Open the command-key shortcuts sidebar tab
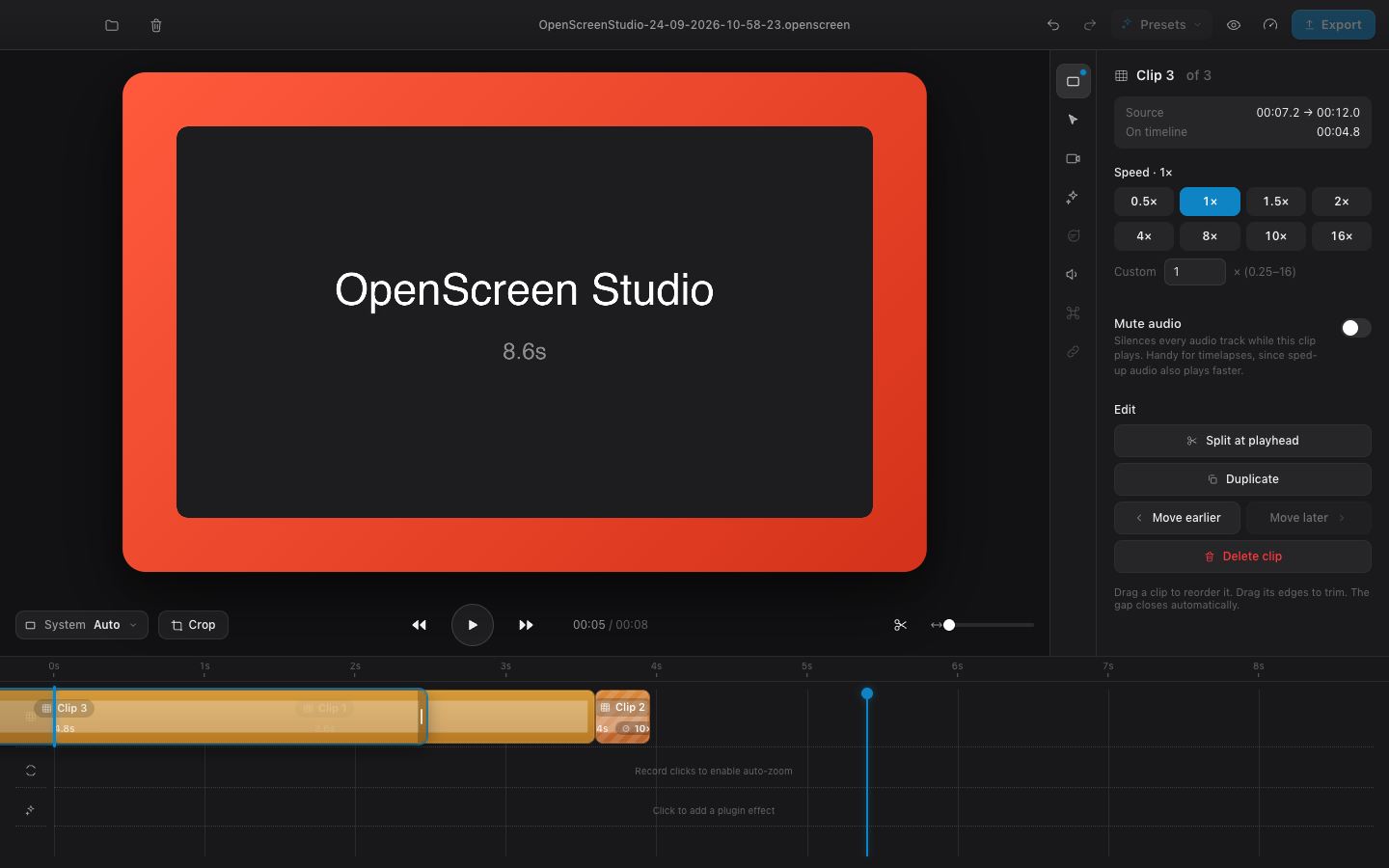 click(x=1073, y=312)
